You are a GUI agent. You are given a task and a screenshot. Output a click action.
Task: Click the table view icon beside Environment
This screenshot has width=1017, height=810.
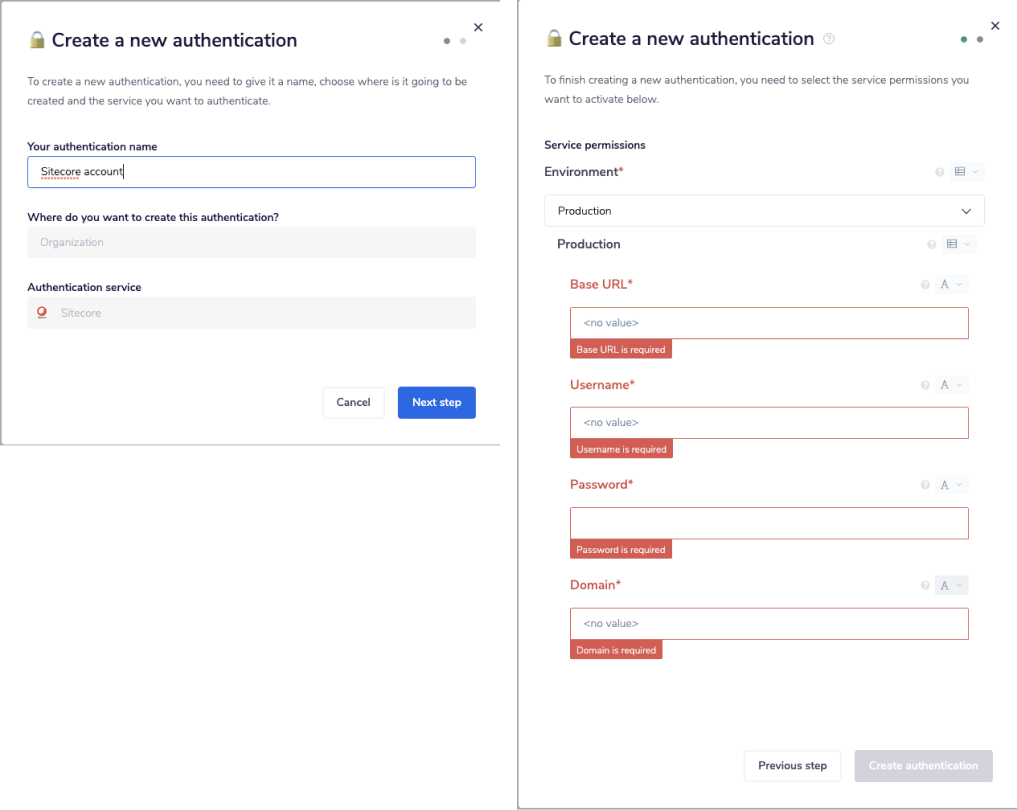[961, 171]
